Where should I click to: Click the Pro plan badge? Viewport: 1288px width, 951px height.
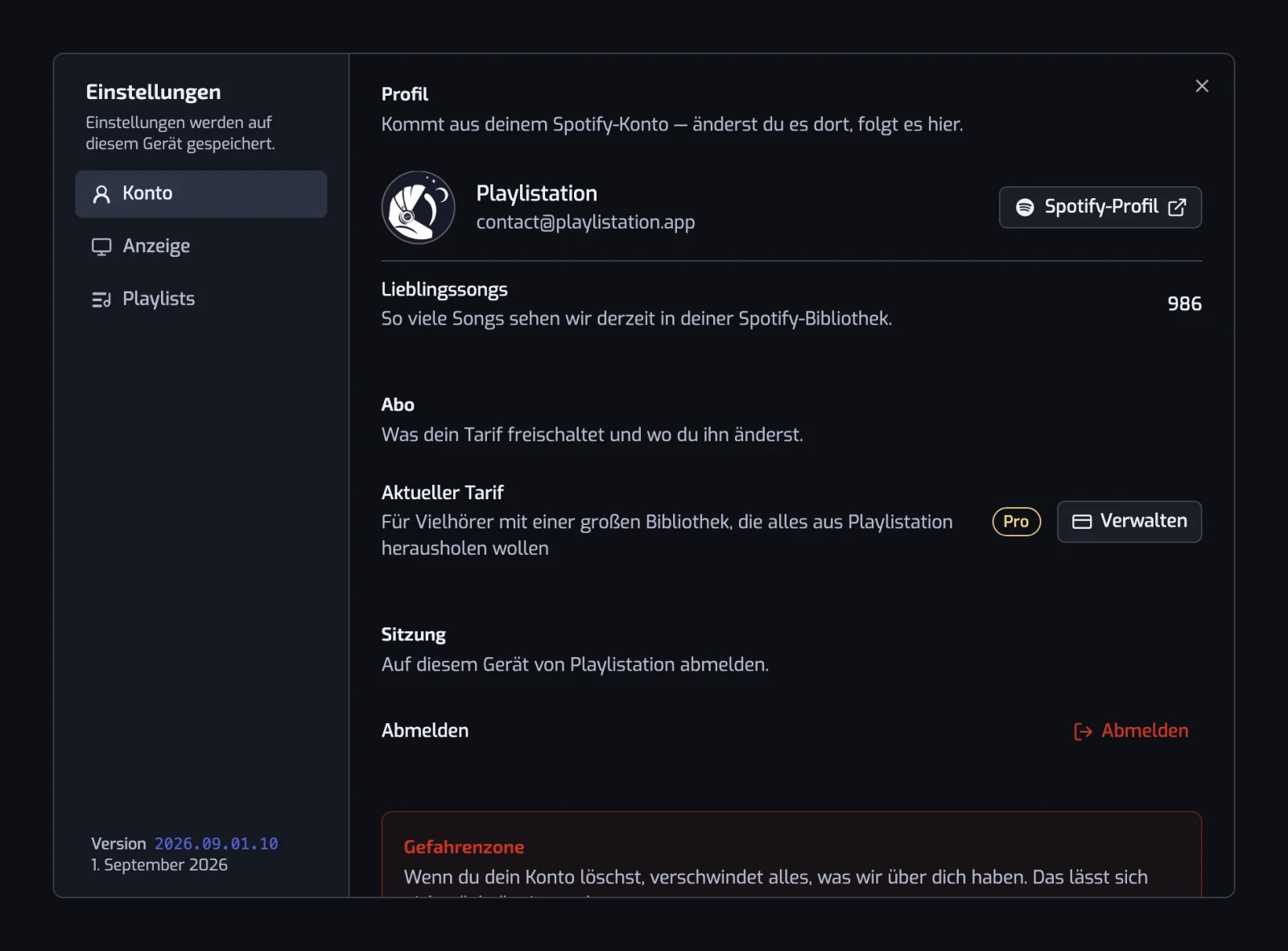pyautogui.click(x=1016, y=522)
